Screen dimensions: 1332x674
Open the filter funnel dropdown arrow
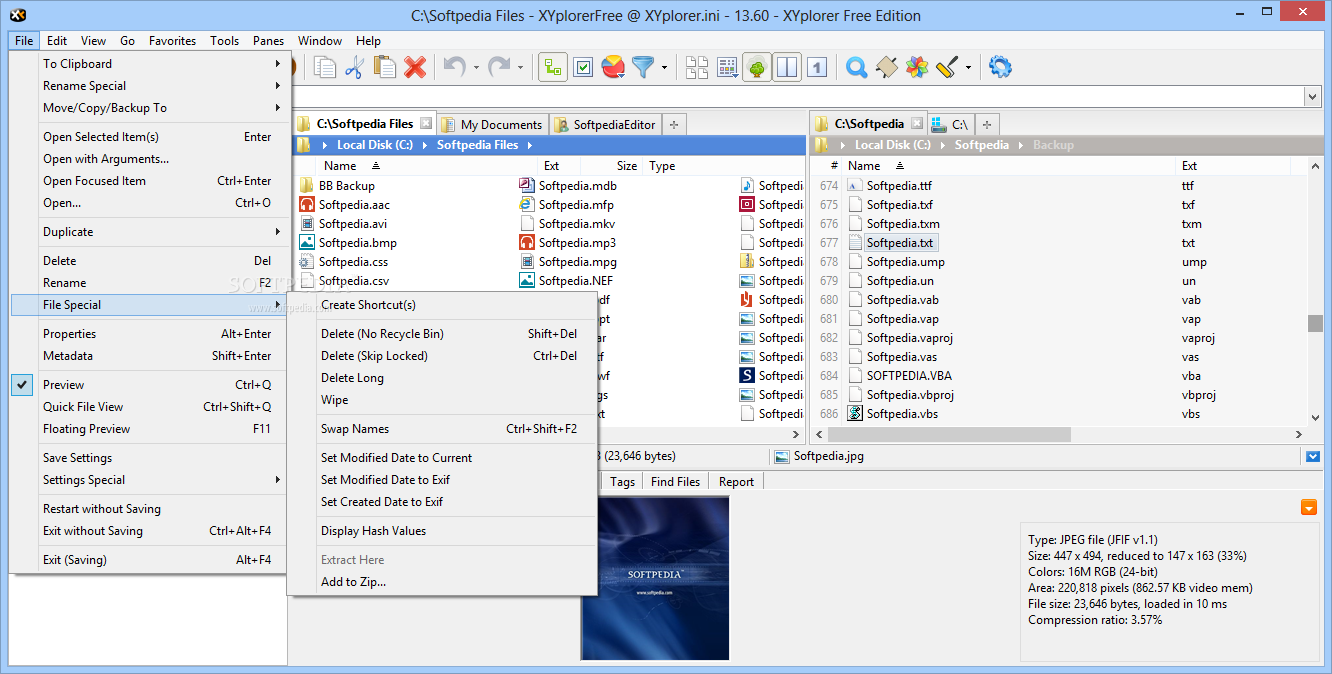[x=664, y=68]
